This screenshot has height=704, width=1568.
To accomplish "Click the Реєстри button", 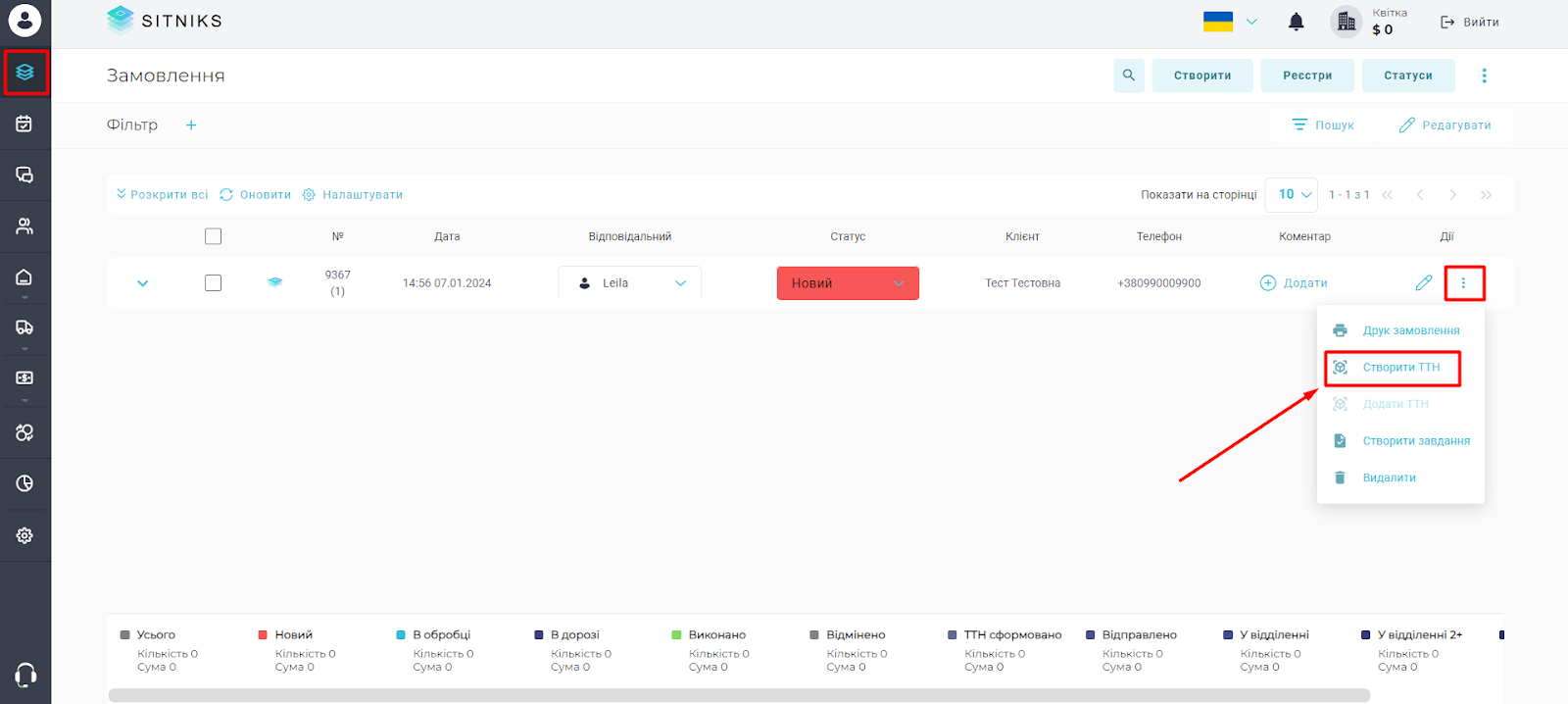I will 1307,75.
